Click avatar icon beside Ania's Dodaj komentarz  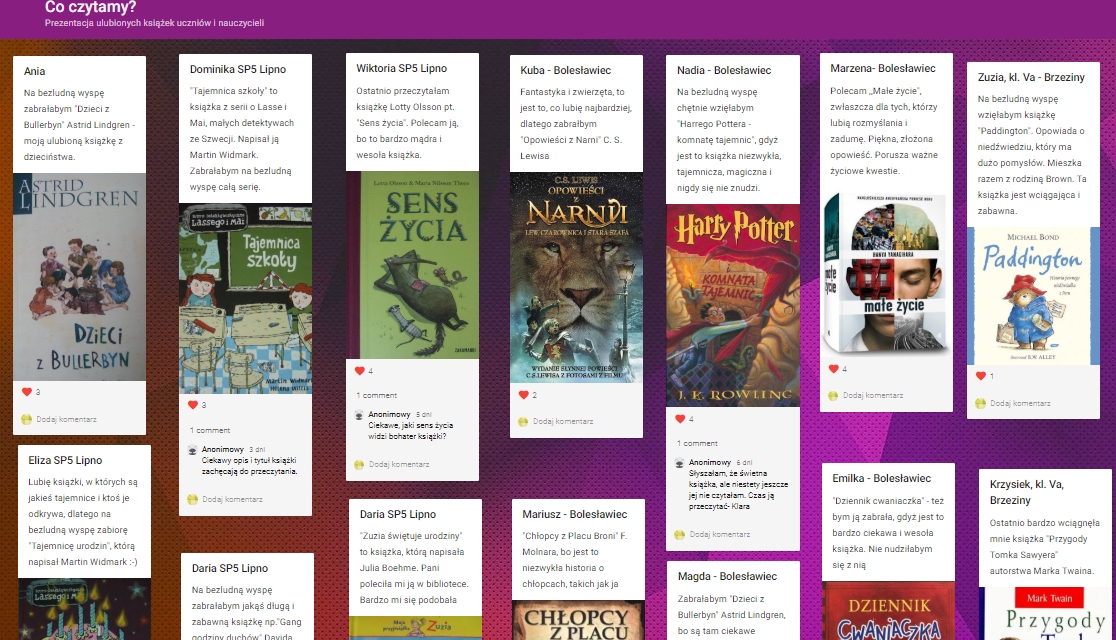pyautogui.click(x=26, y=419)
